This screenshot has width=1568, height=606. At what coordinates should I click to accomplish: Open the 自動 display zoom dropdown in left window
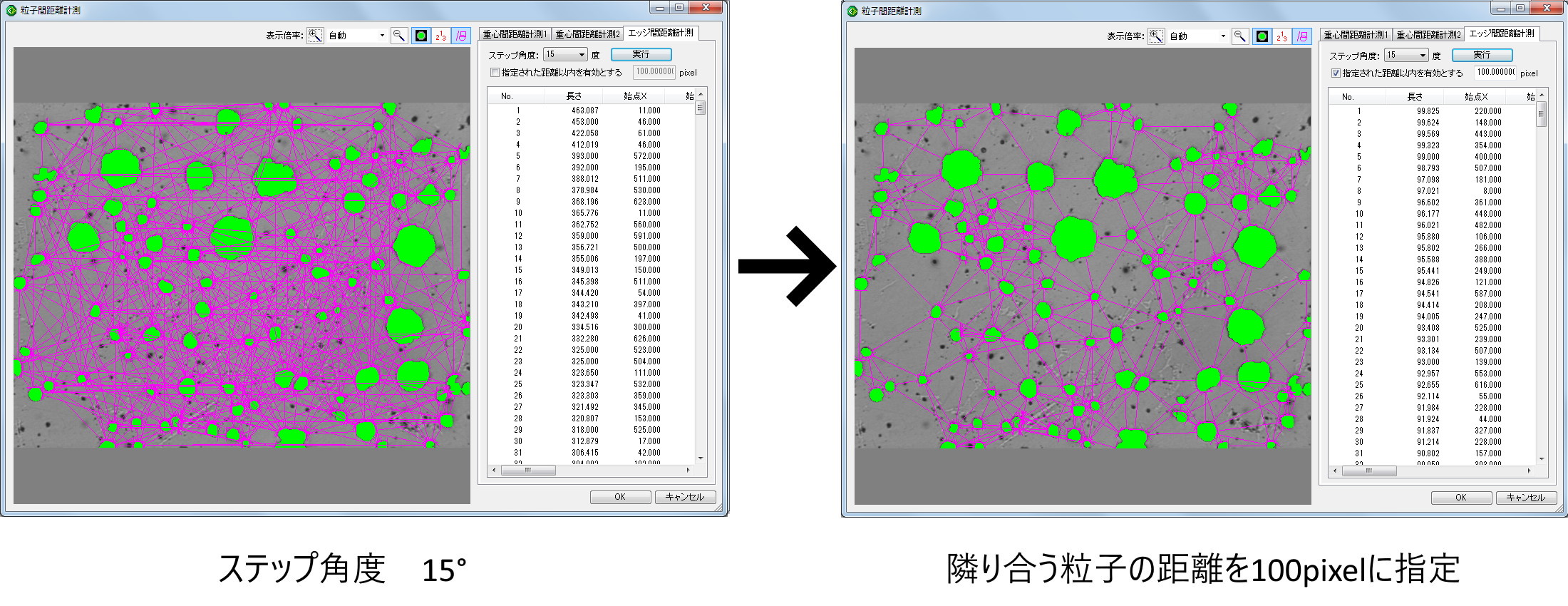coord(356,36)
